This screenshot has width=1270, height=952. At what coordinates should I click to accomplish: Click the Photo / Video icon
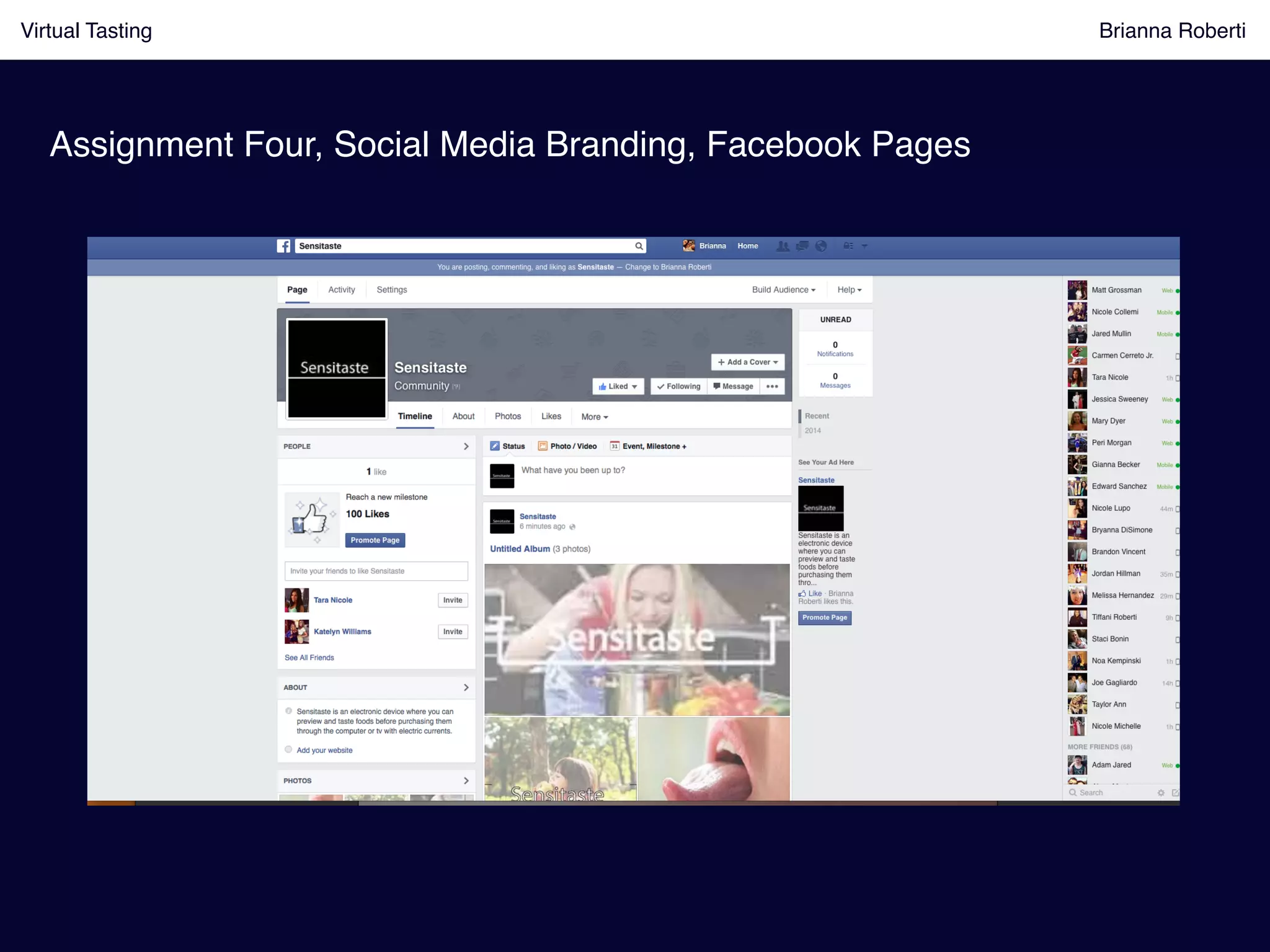[x=543, y=446]
